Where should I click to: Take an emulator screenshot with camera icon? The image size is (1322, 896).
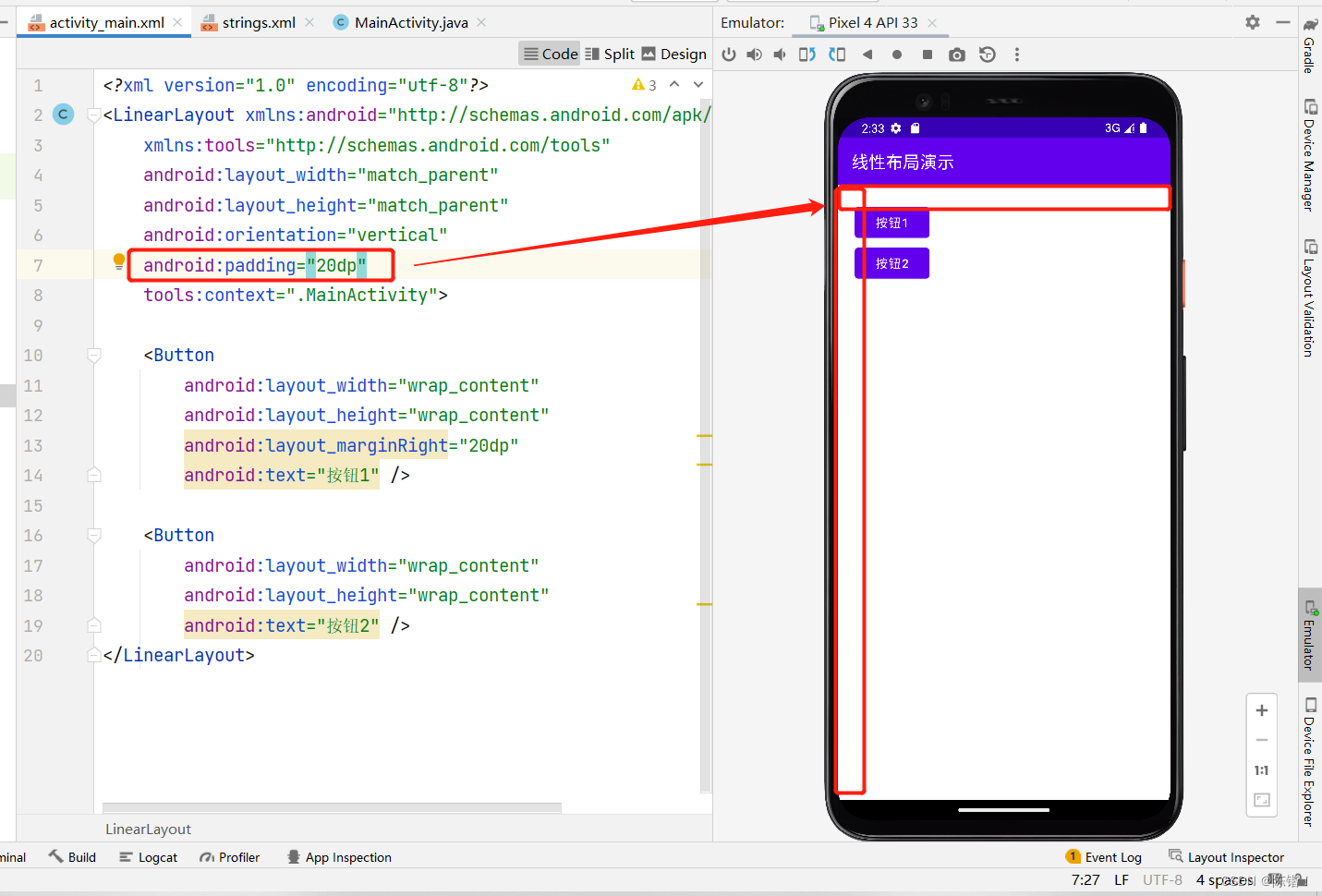click(957, 54)
